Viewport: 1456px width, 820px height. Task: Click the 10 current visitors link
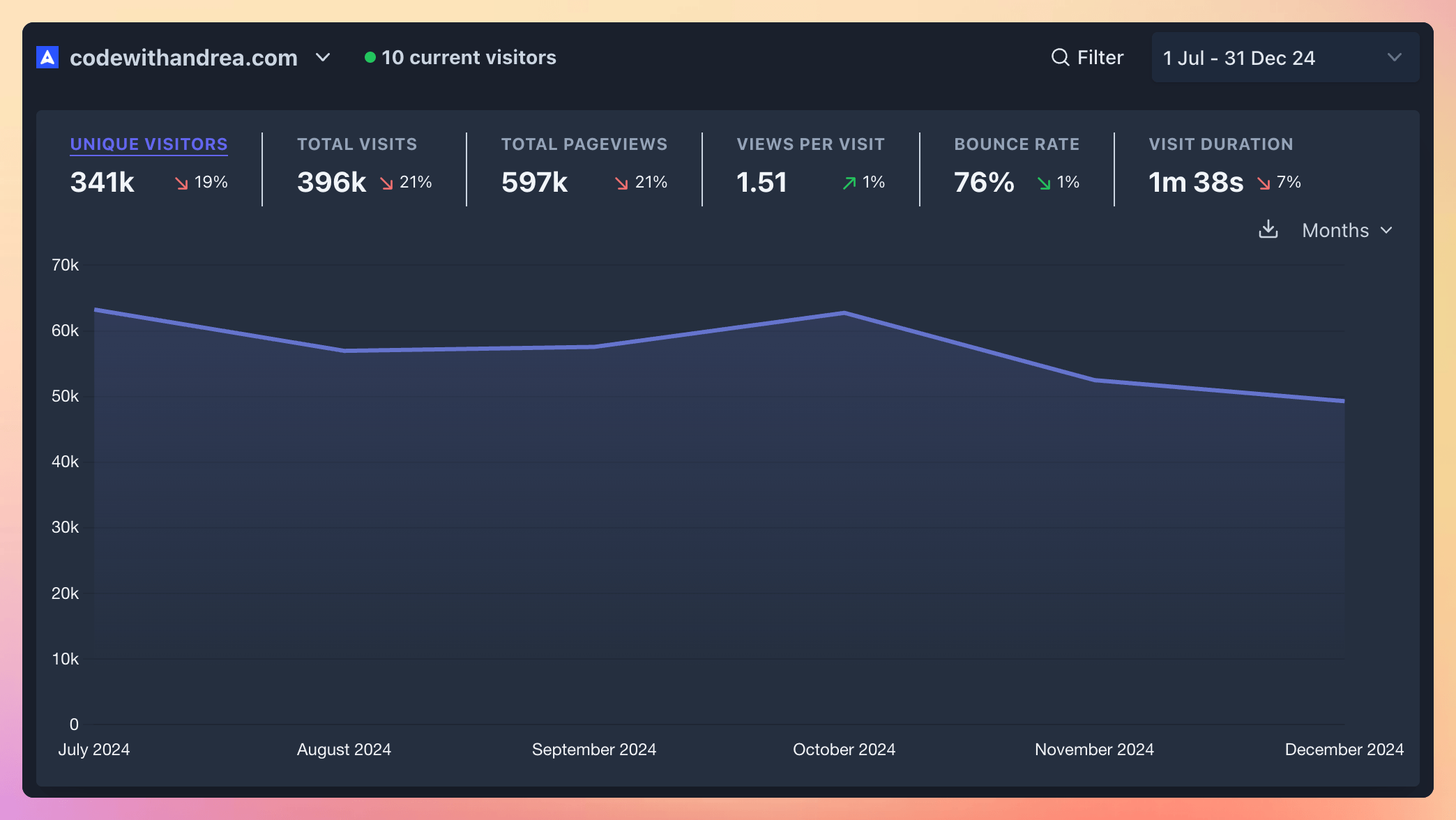point(469,57)
